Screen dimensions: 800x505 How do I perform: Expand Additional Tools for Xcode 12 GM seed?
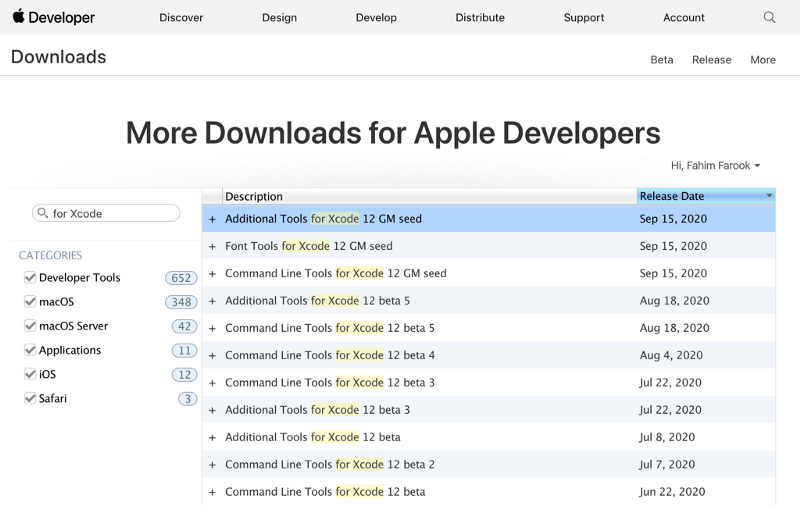coord(212,219)
